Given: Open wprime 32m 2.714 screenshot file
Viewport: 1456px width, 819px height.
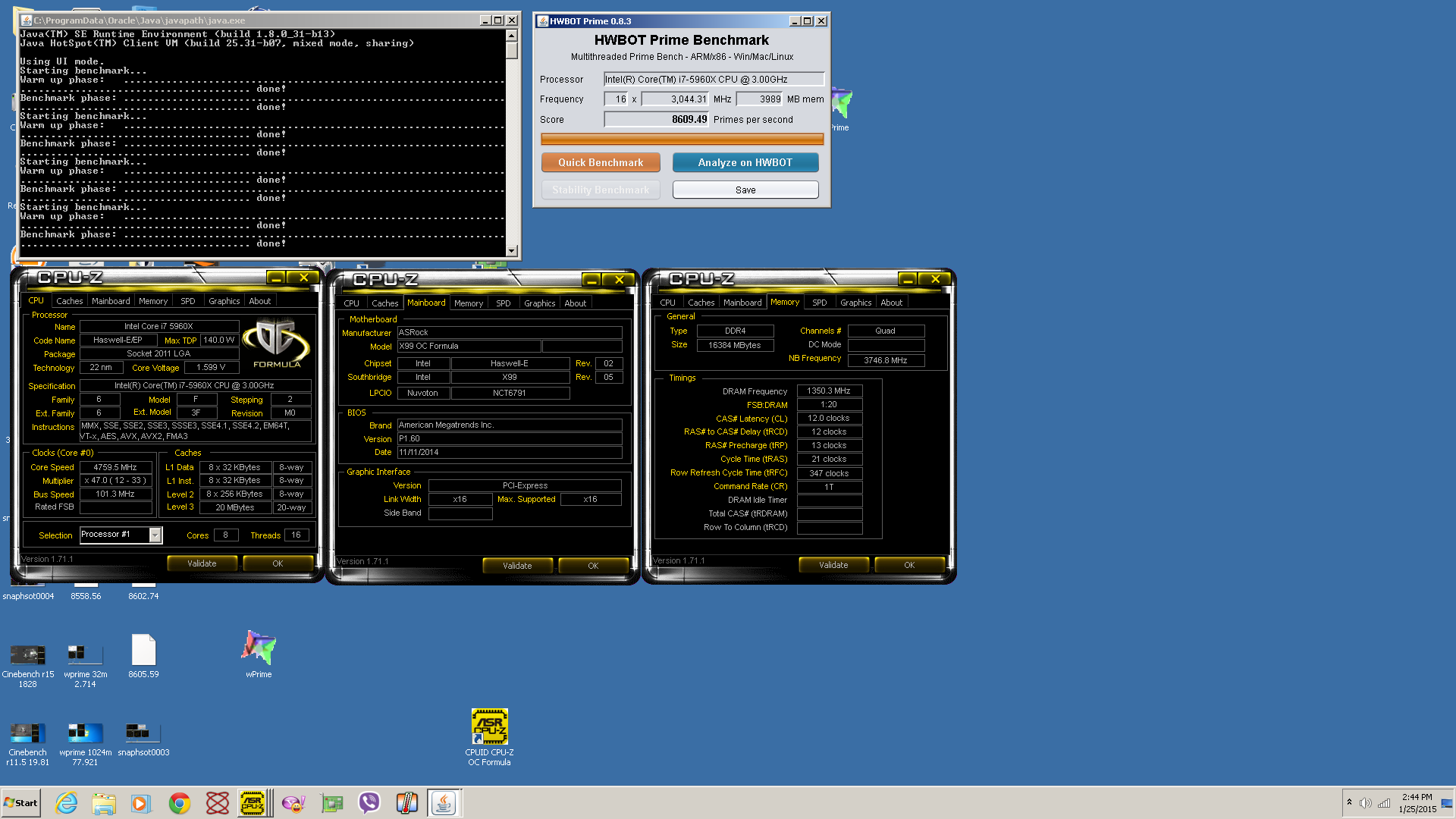Looking at the screenshot, I should click(x=85, y=665).
